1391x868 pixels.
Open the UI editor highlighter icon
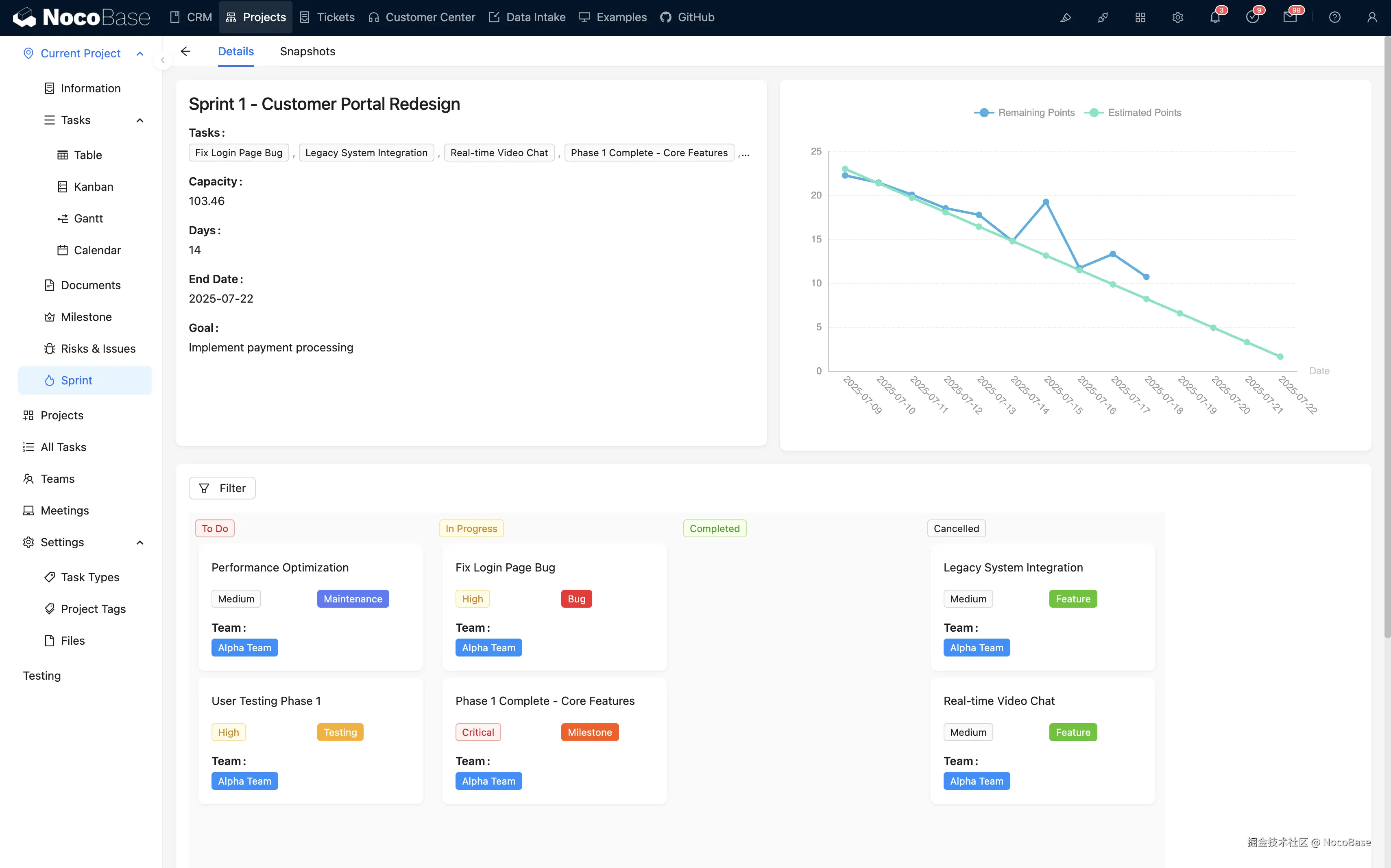(x=1066, y=17)
